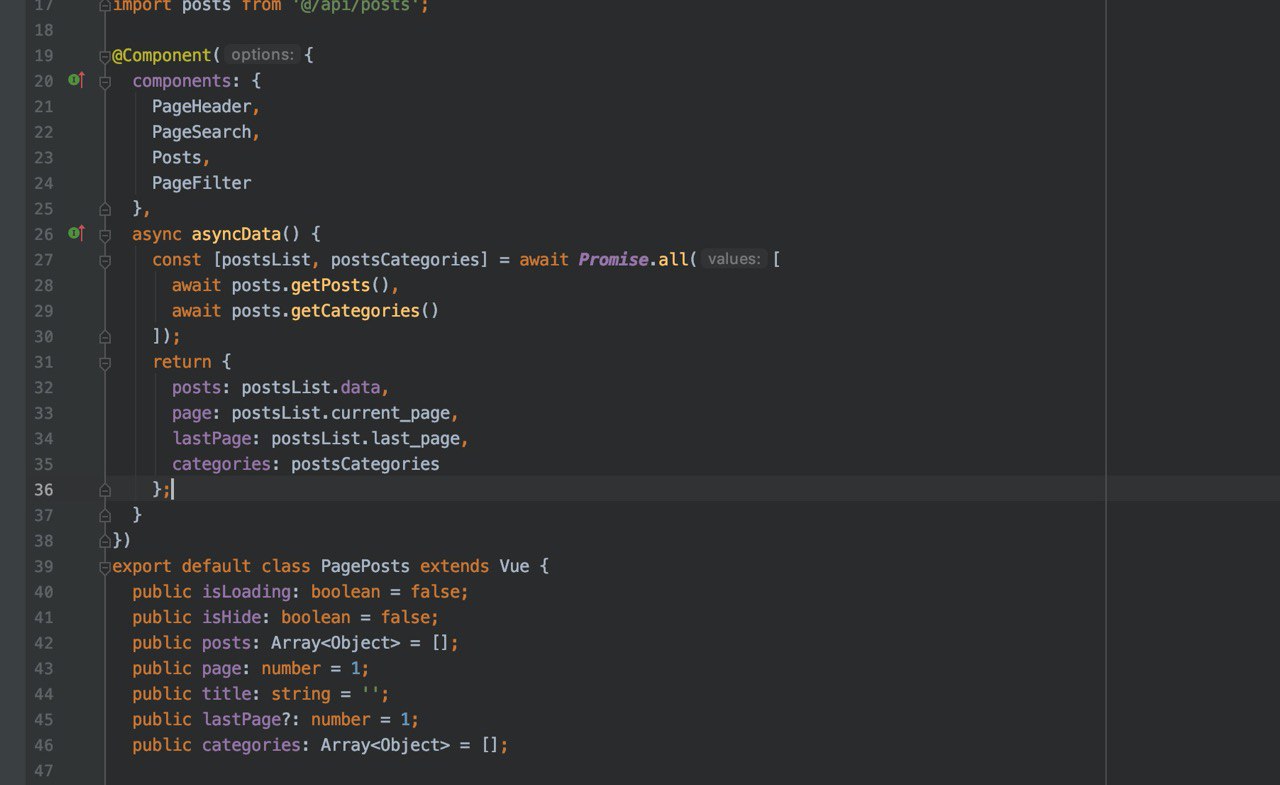
Task: Click Array<Object> type on line 46
Action: tap(385, 745)
